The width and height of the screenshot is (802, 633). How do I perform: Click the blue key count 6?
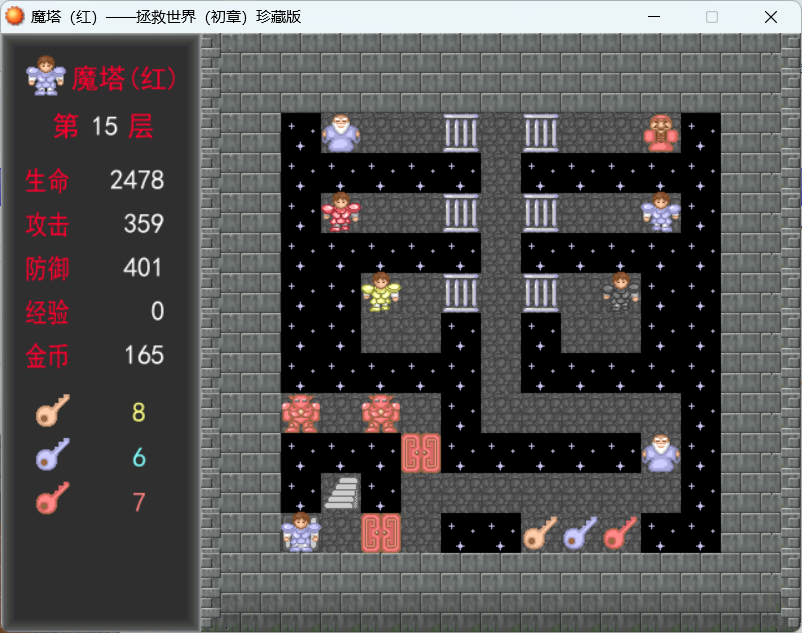[x=139, y=457]
